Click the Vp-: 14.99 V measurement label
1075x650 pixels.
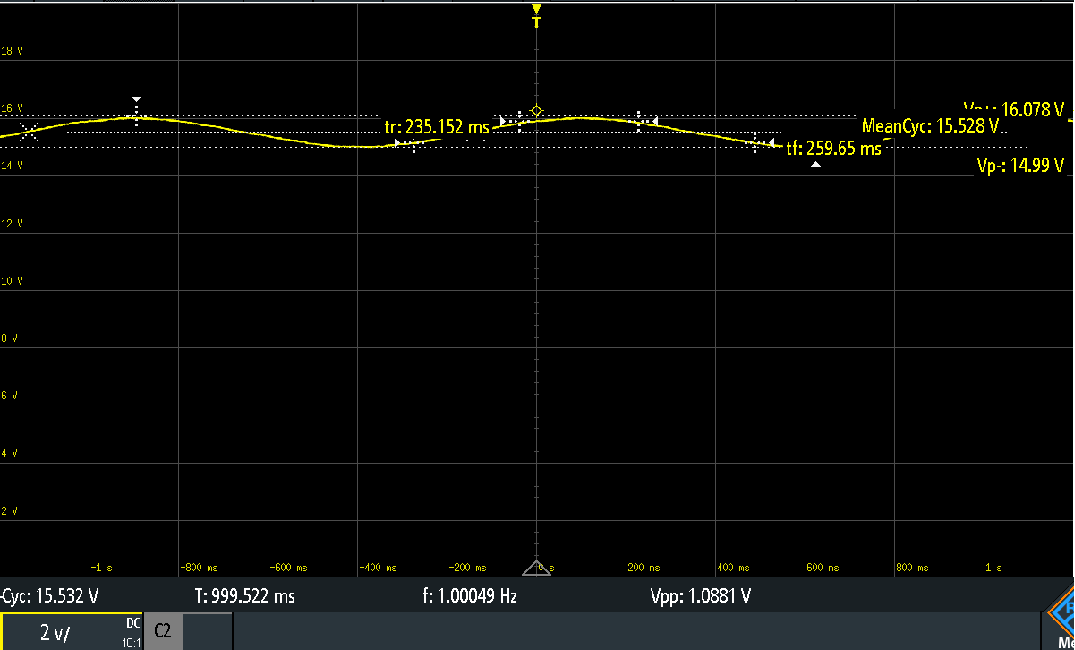[1019, 166]
